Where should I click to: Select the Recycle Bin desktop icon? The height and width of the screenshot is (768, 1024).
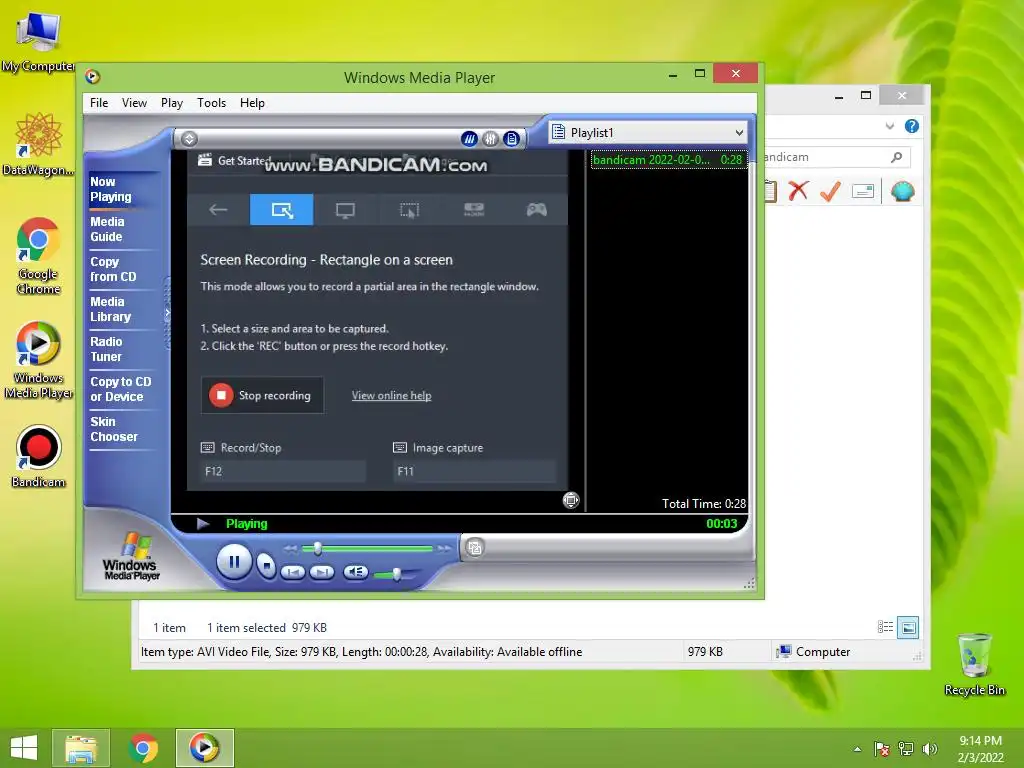coord(975,665)
